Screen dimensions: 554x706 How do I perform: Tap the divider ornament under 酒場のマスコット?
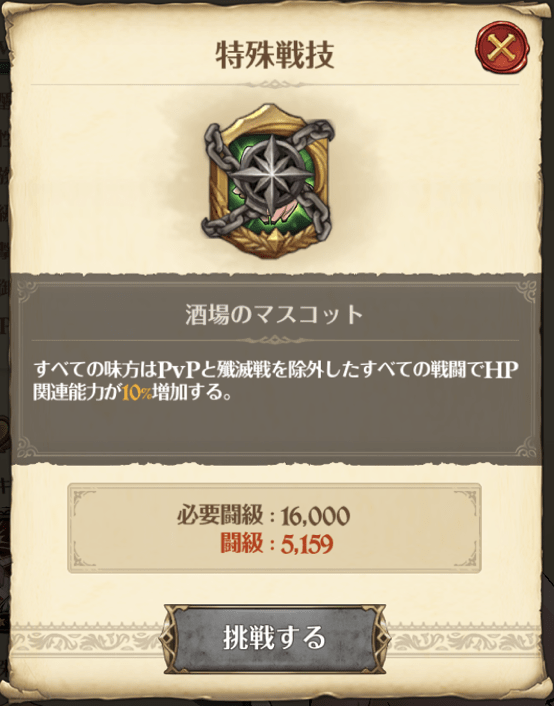(x=274, y=340)
